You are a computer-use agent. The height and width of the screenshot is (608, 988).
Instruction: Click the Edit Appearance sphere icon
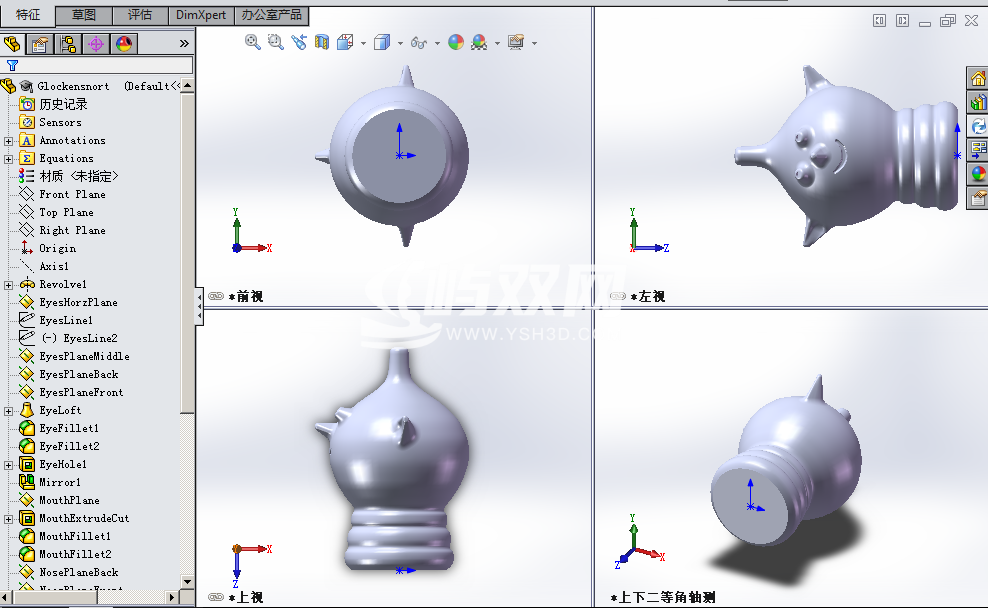(456, 42)
